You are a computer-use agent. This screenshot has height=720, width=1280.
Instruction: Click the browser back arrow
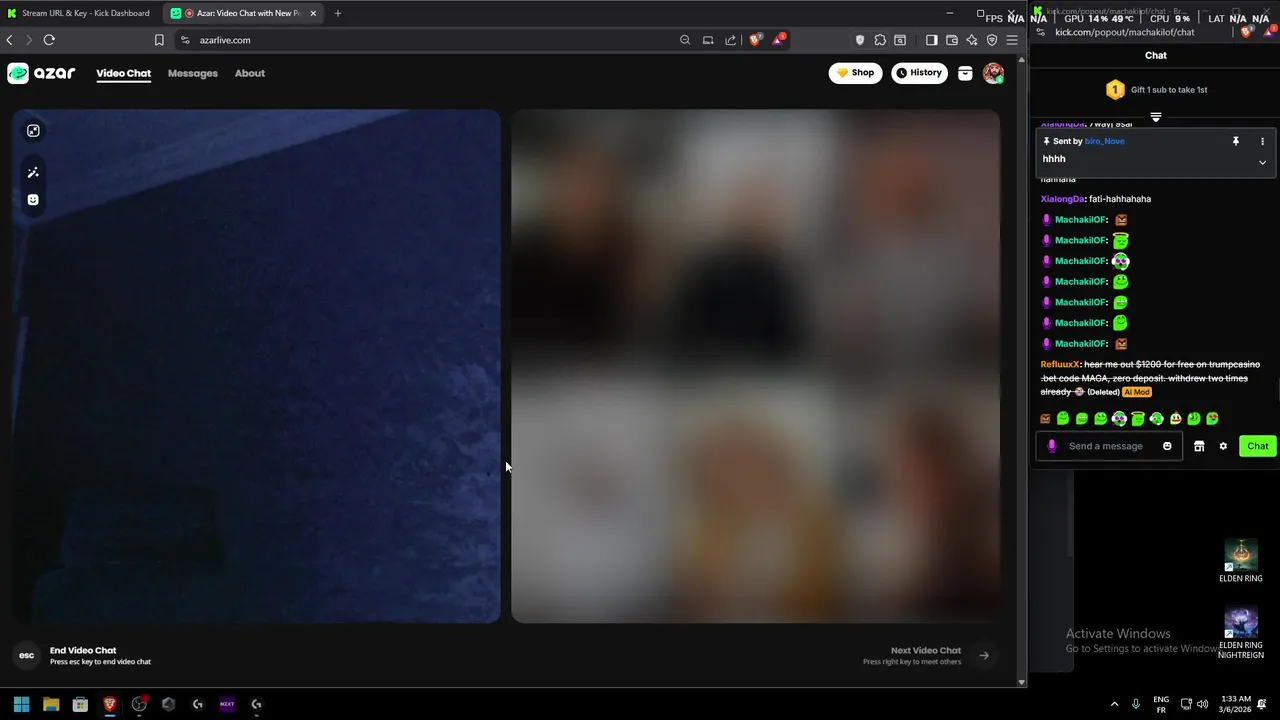tap(10, 40)
